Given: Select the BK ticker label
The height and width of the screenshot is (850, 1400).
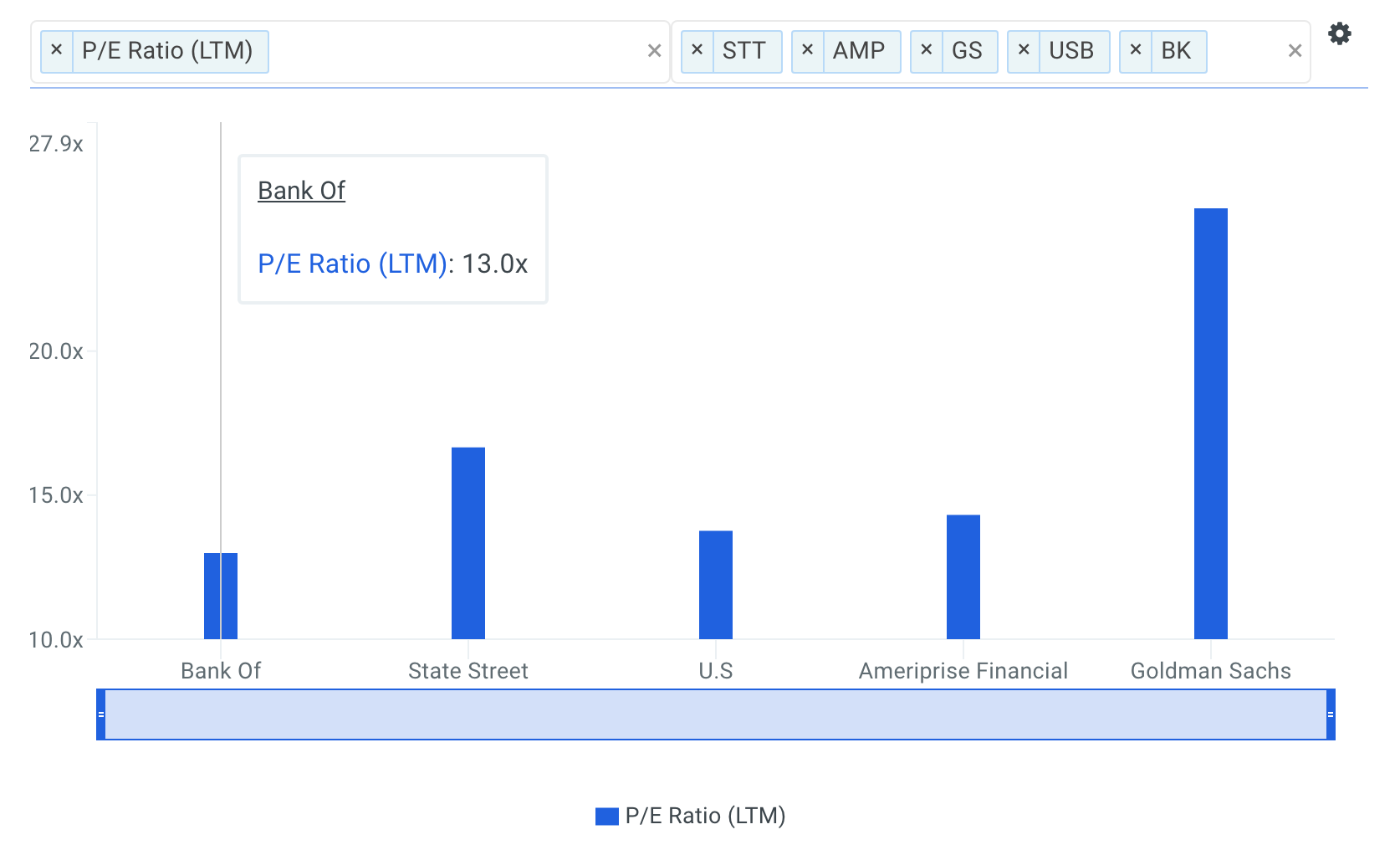Looking at the screenshot, I should 1176,51.
